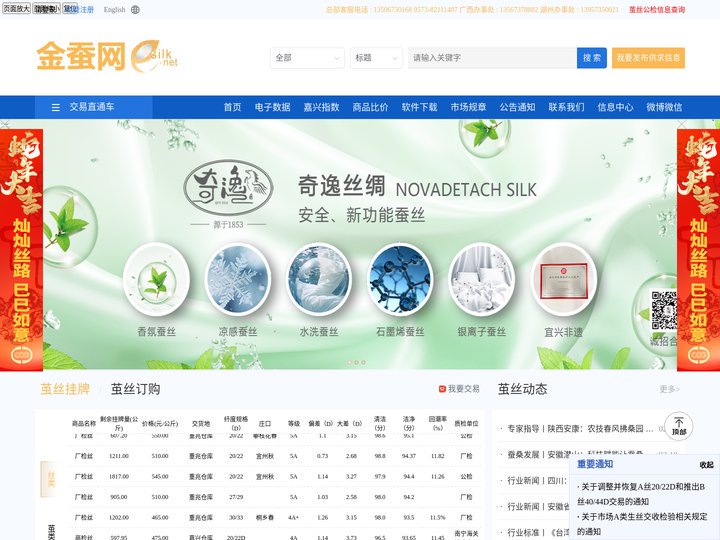
Task: Open the 标题 search-type dropdown
Action: pyautogui.click(x=376, y=58)
